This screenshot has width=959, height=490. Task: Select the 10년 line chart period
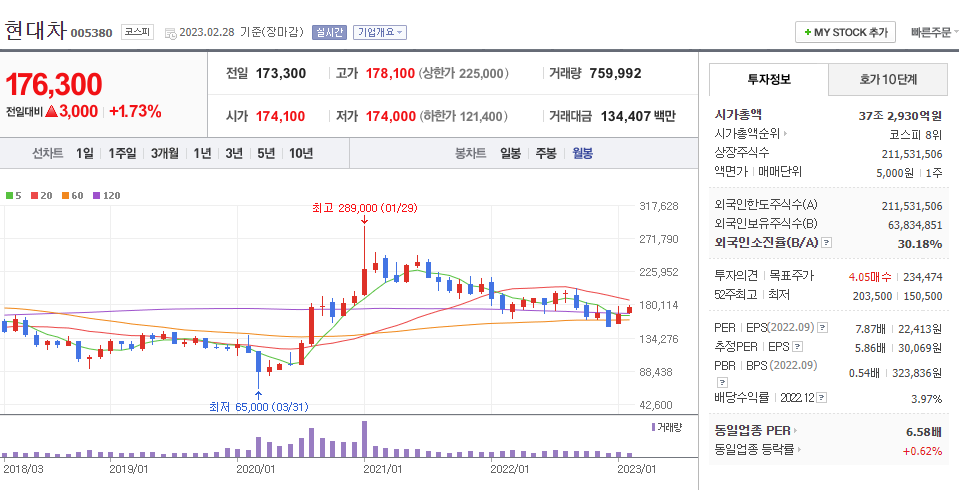click(300, 154)
